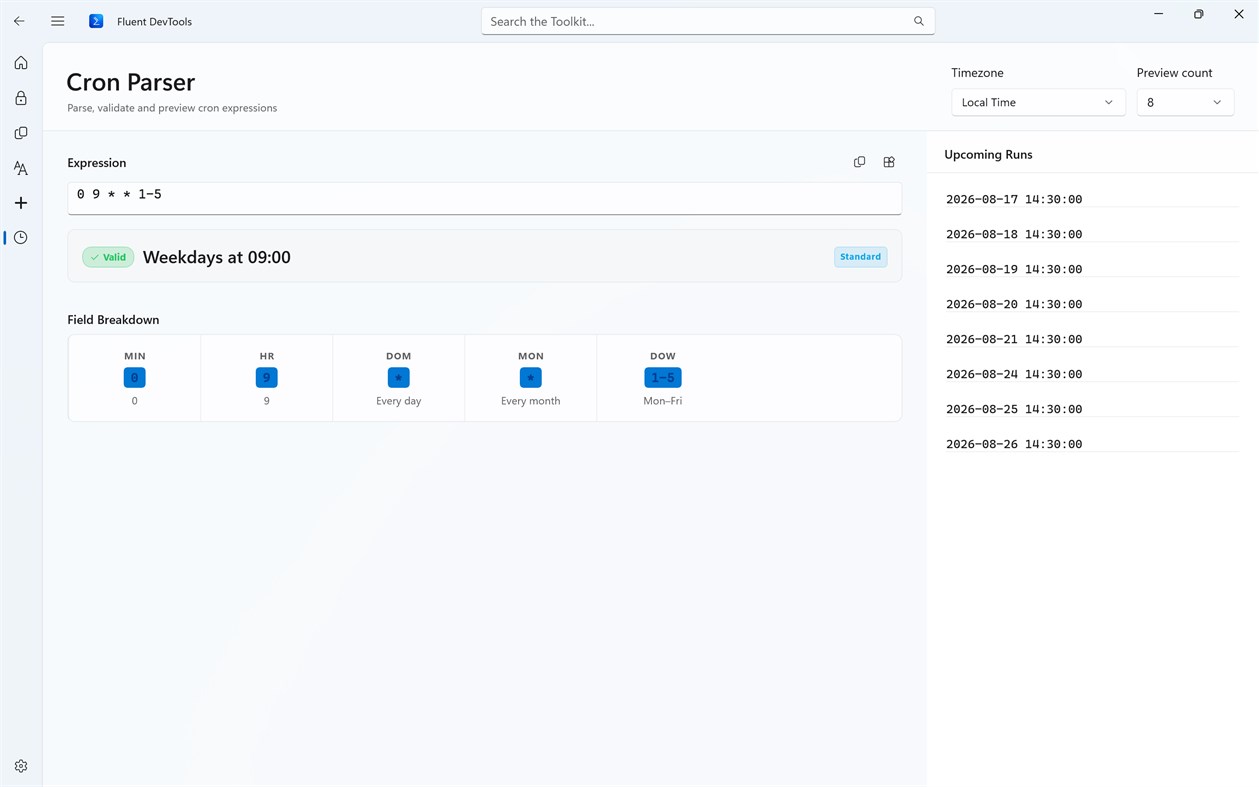Image resolution: width=1259 pixels, height=787 pixels.
Task: Click the Fluent DevTools app logo
Action: click(96, 21)
